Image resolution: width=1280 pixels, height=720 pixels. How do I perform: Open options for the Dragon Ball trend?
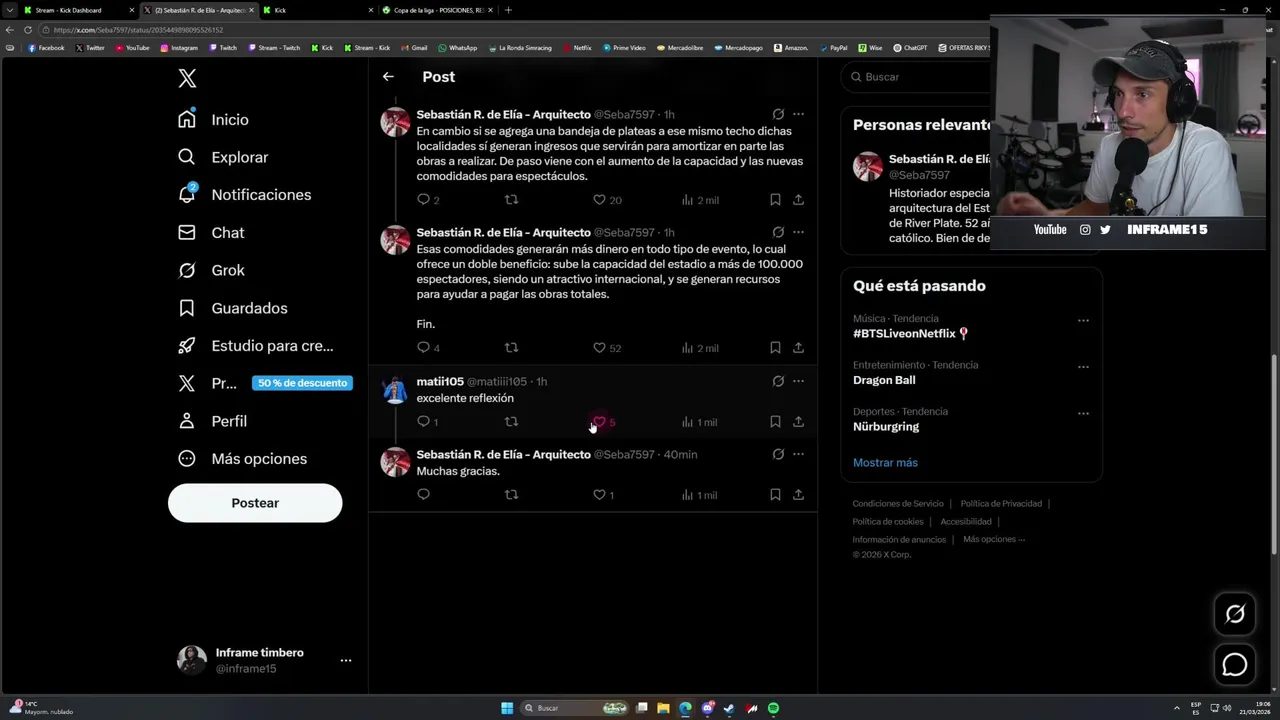pos(1083,367)
